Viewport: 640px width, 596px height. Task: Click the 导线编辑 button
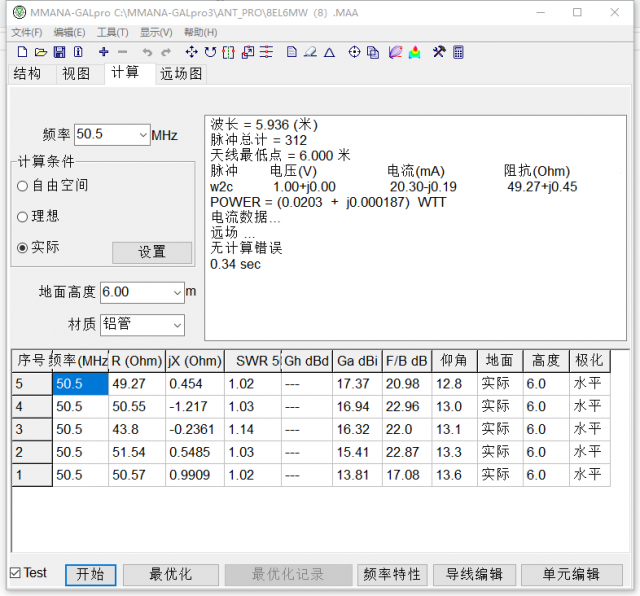pos(474,575)
